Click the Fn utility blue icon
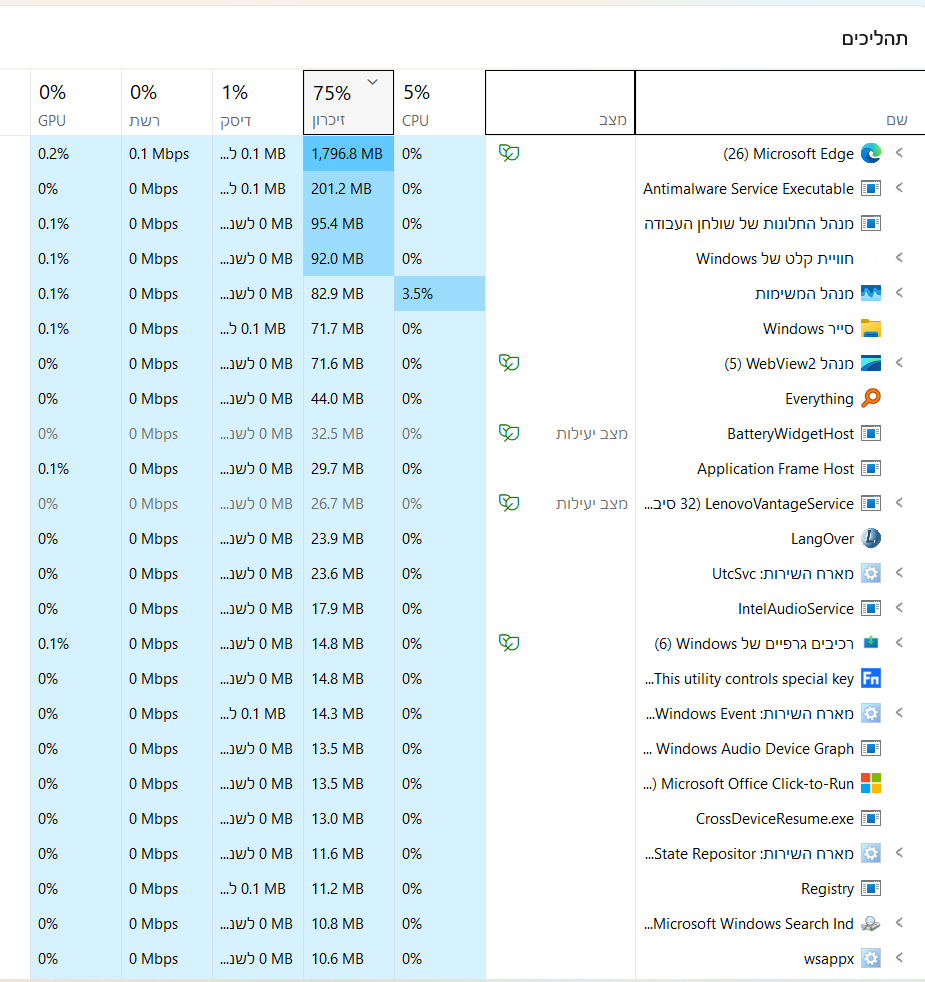This screenshot has height=982, width=925. (870, 678)
